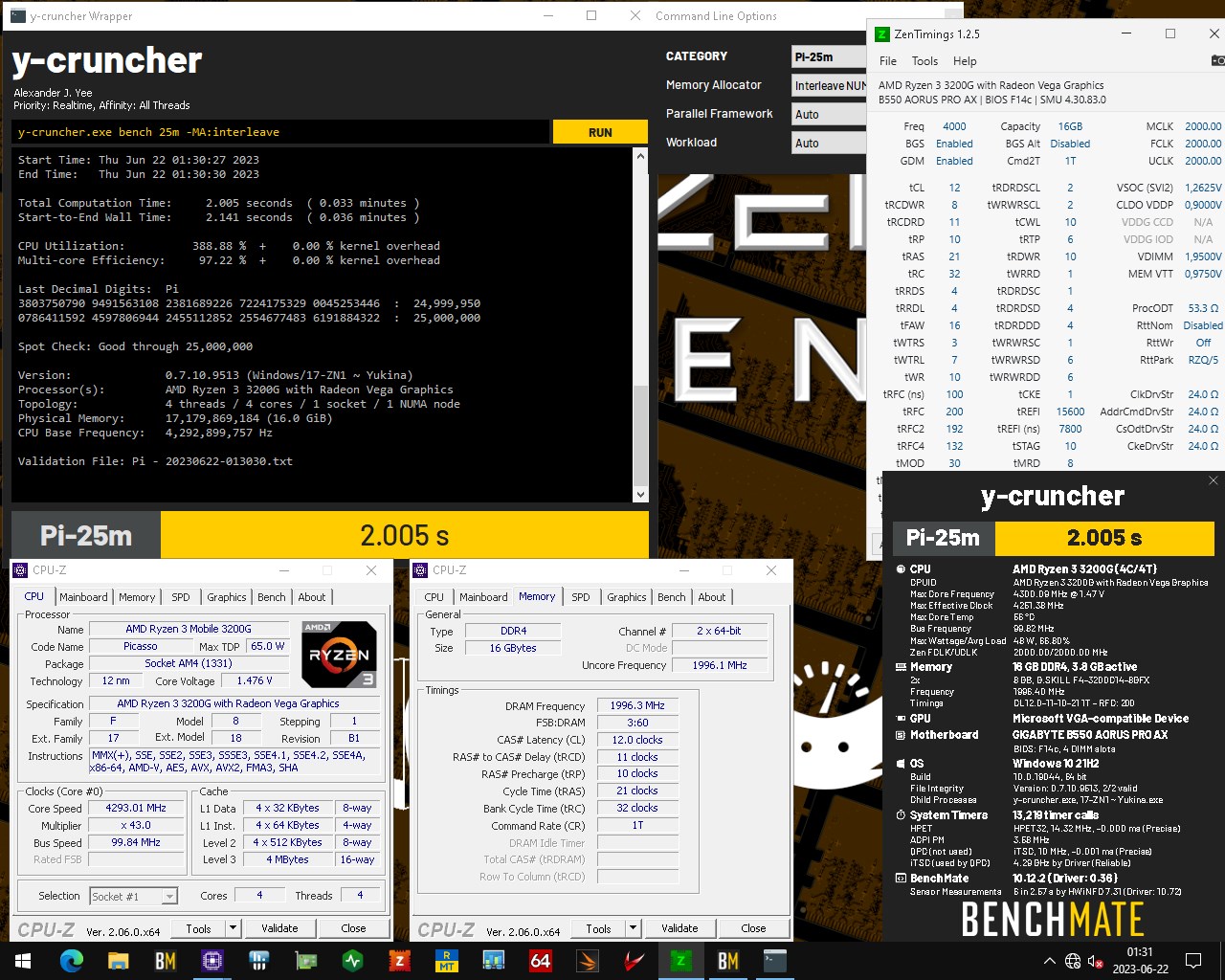
Task: Select the Code Name field Picasso
Action: pyautogui.click(x=141, y=646)
